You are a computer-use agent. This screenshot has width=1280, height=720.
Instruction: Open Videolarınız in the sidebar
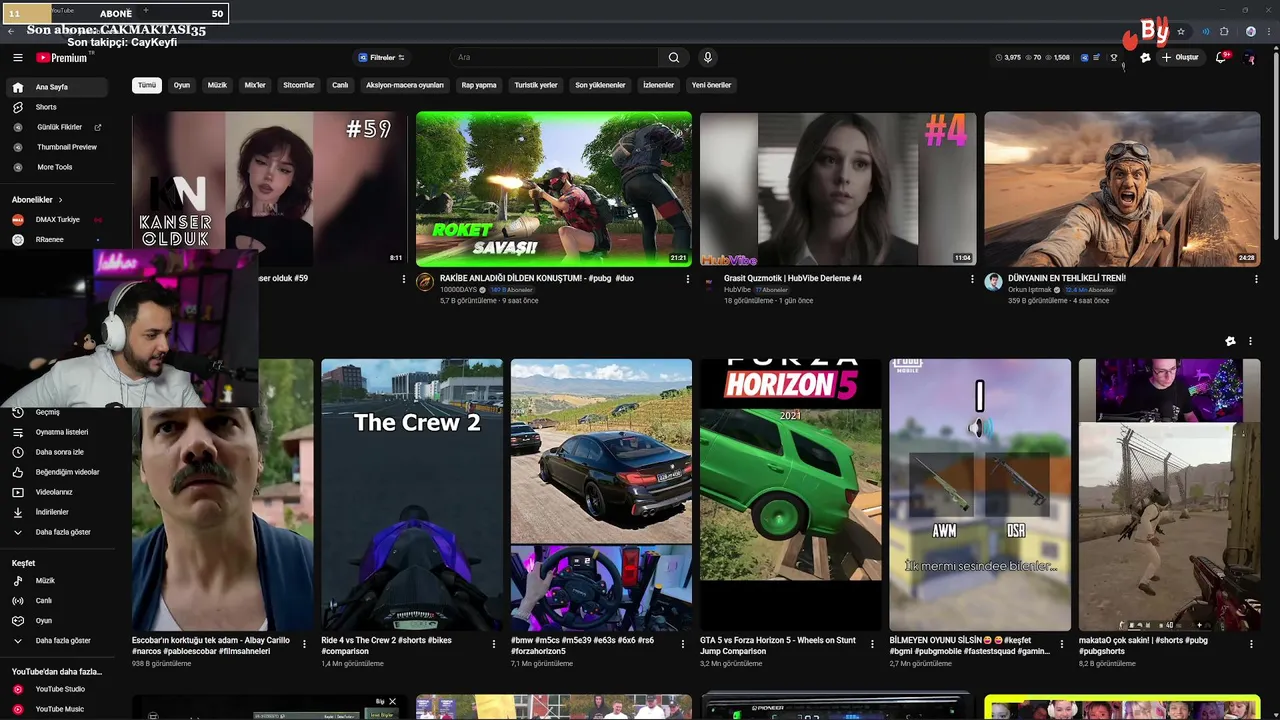(x=54, y=492)
